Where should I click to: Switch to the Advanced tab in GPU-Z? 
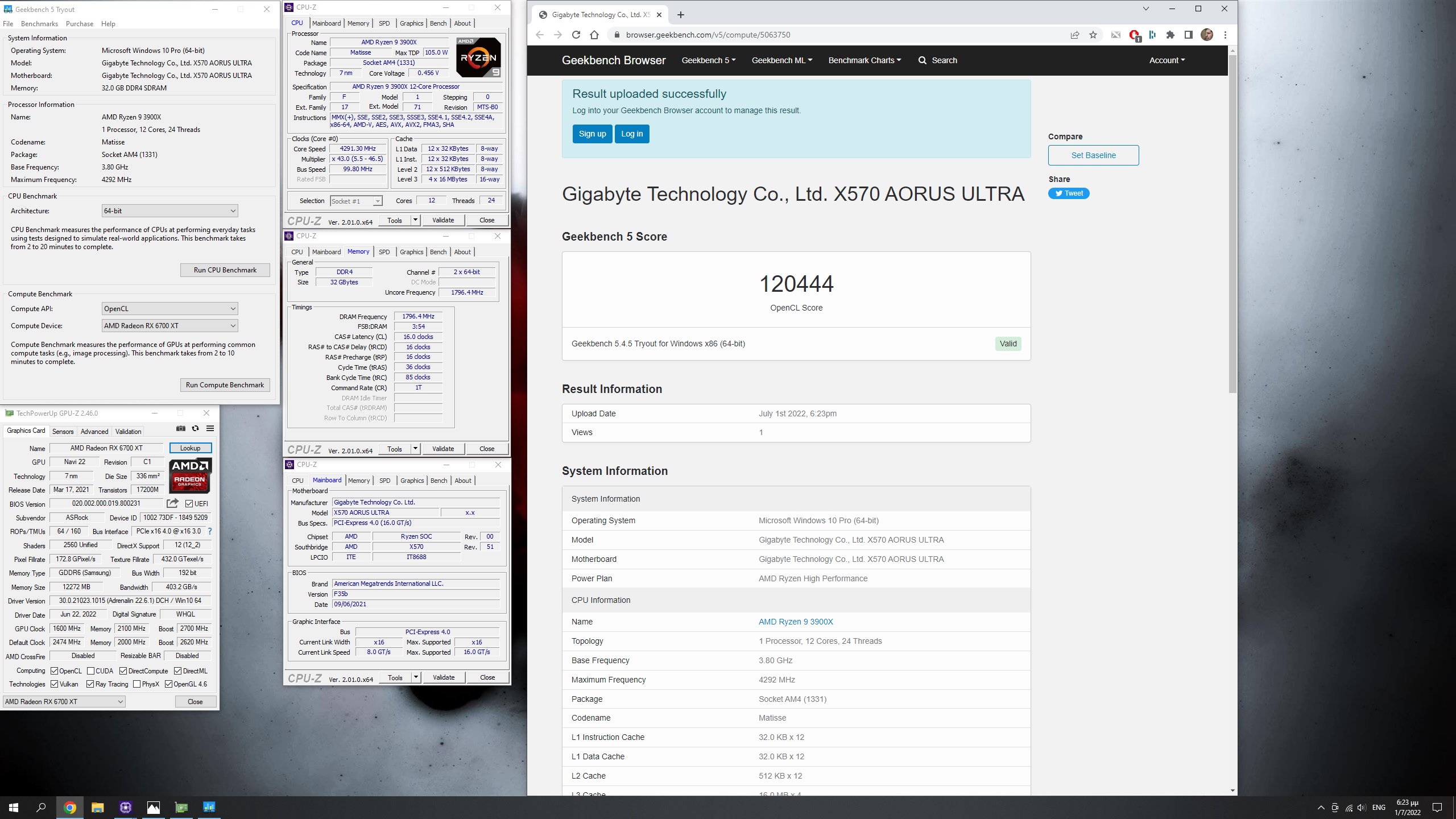coord(94,431)
